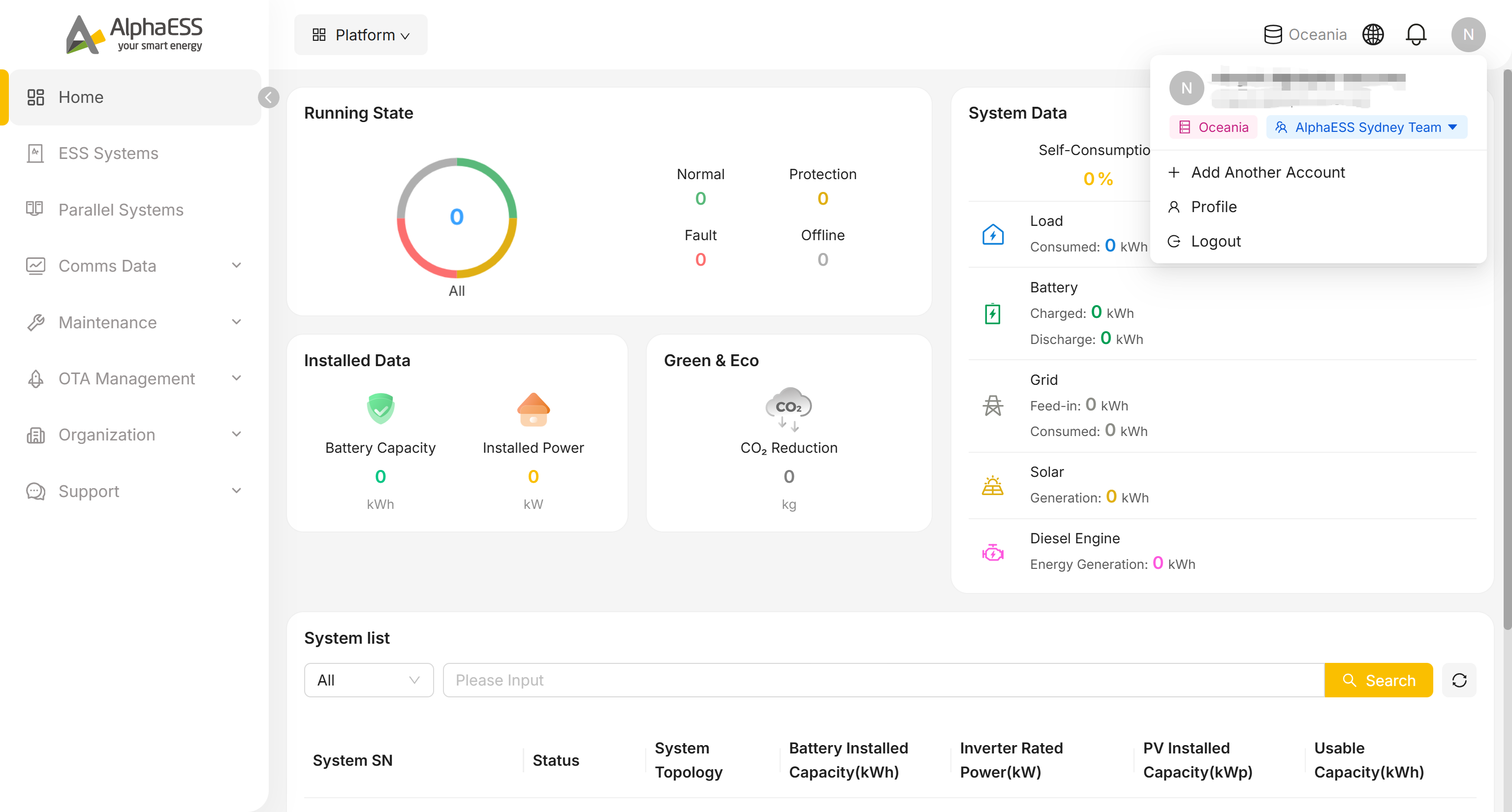Expand the Support menu
The image size is (1512, 812).
click(134, 491)
